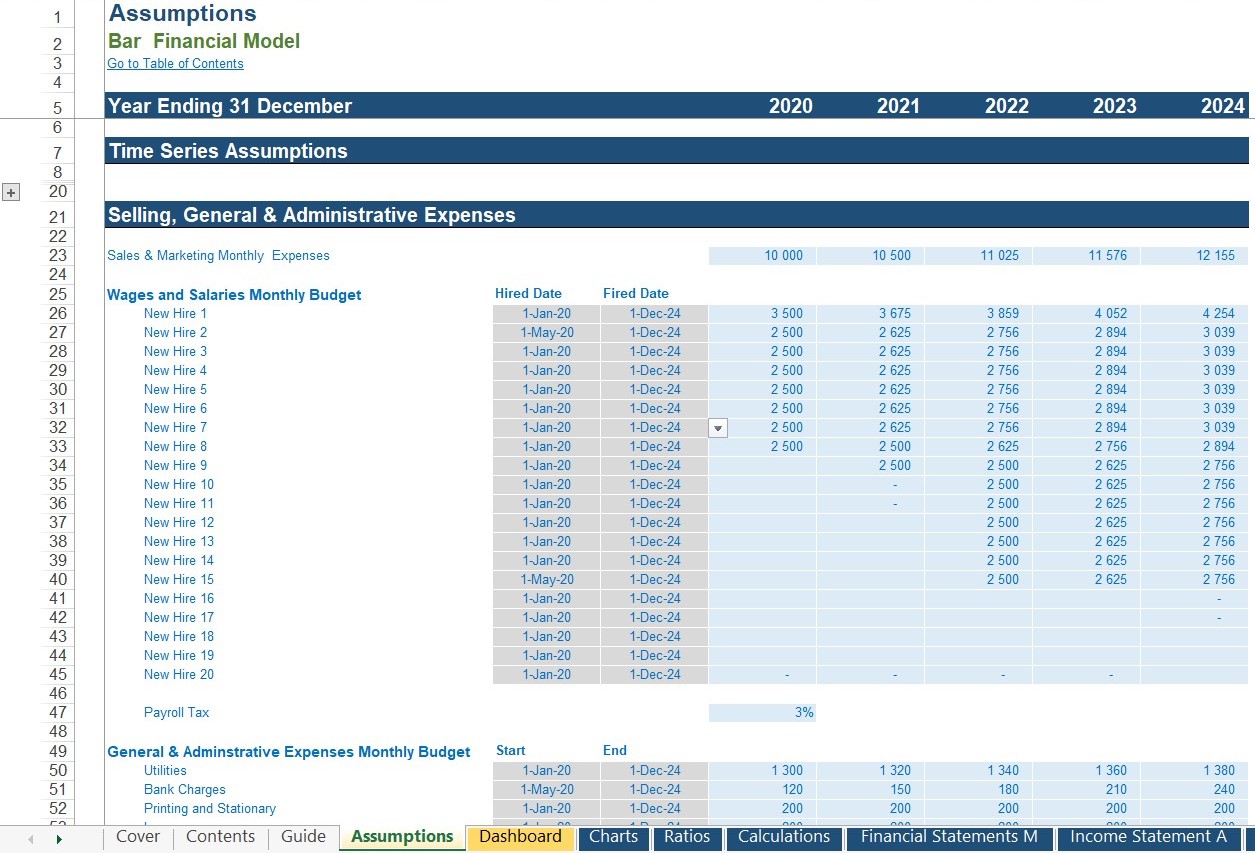Click New Hire 1 fired date cell
The image size is (1255, 853).
[x=654, y=314]
